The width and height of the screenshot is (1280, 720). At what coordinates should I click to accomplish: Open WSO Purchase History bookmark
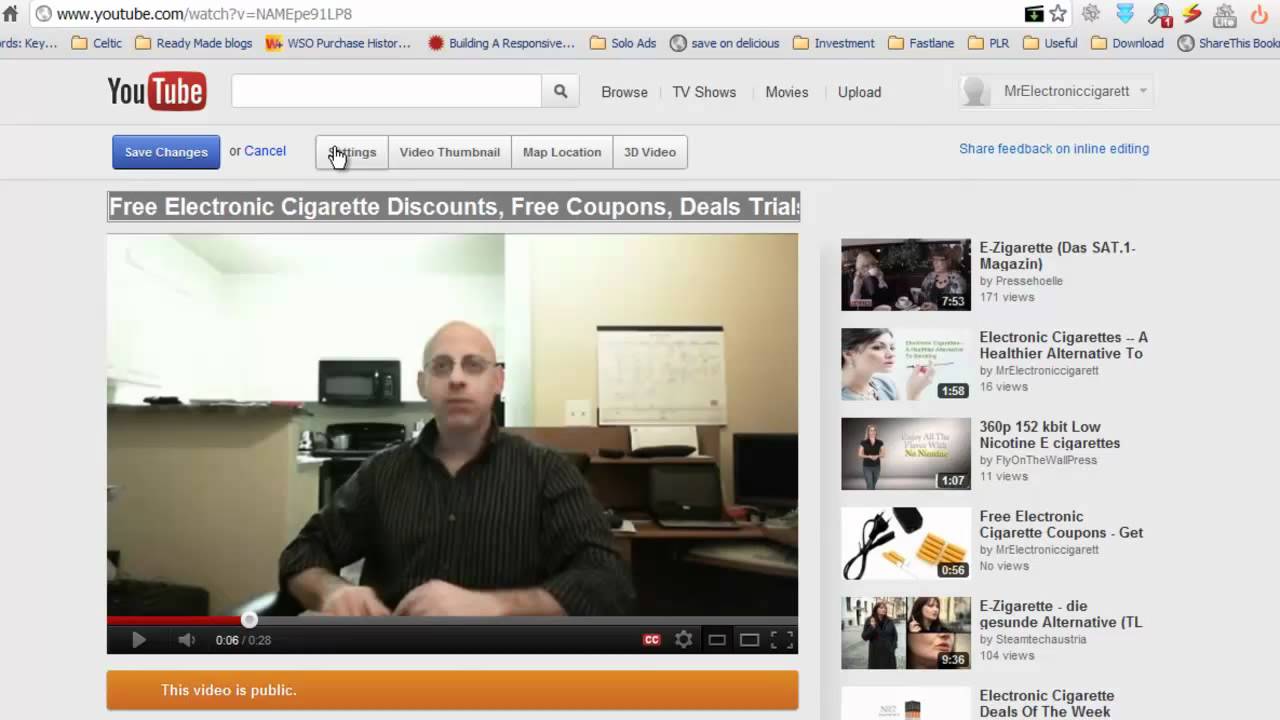[x=338, y=43]
